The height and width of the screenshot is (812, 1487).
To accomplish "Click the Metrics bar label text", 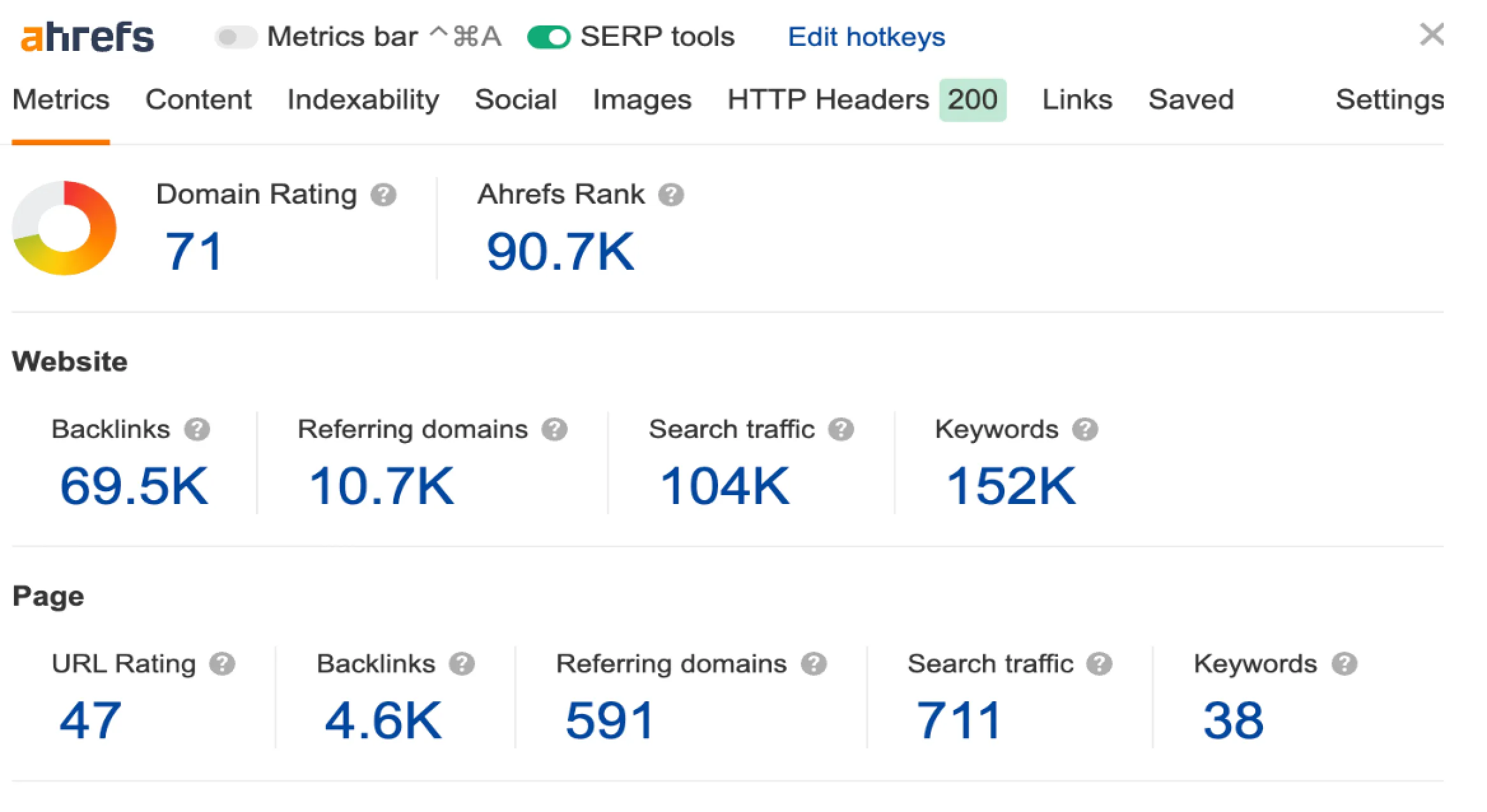I will (x=342, y=36).
